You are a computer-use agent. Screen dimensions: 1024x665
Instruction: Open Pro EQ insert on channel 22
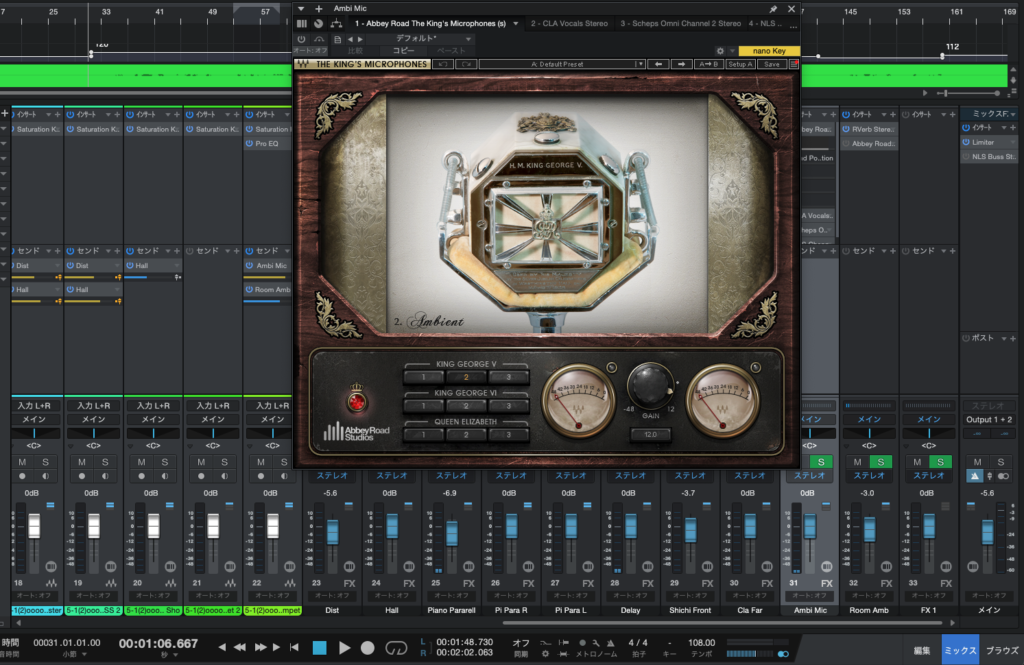click(x=267, y=144)
